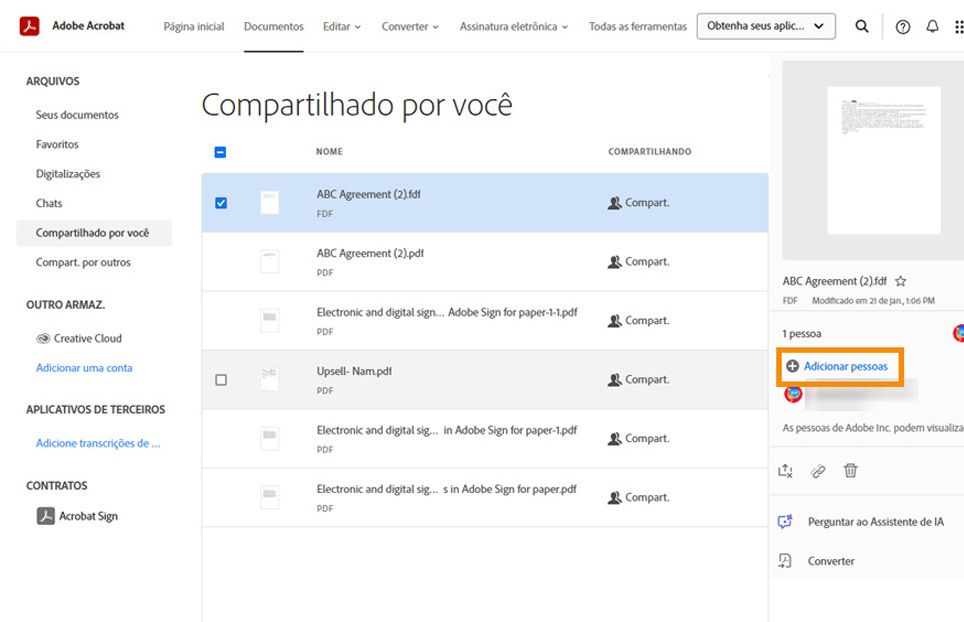
Task: Open notifications via bell icon
Action: 931,26
